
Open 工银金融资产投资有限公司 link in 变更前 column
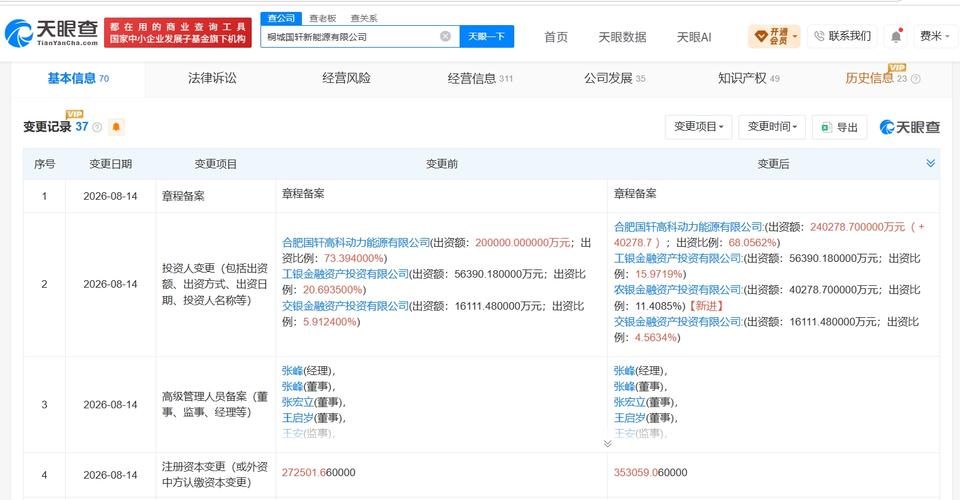click(x=345, y=274)
